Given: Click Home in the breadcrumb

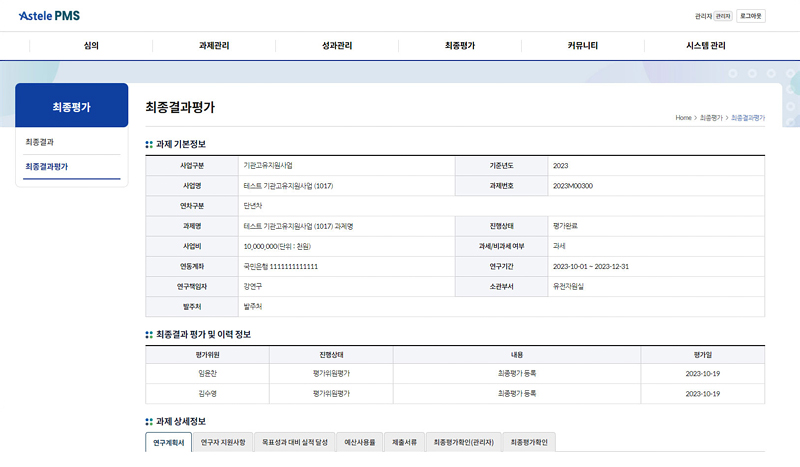Looking at the screenshot, I should point(684,118).
